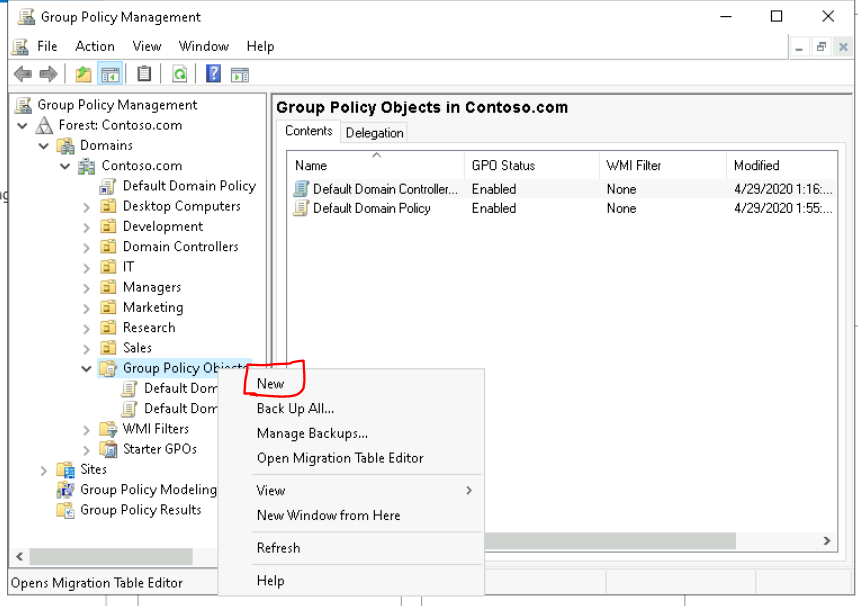
Task: Click the Default Domain Controller scroll icon in list
Action: pos(301,189)
